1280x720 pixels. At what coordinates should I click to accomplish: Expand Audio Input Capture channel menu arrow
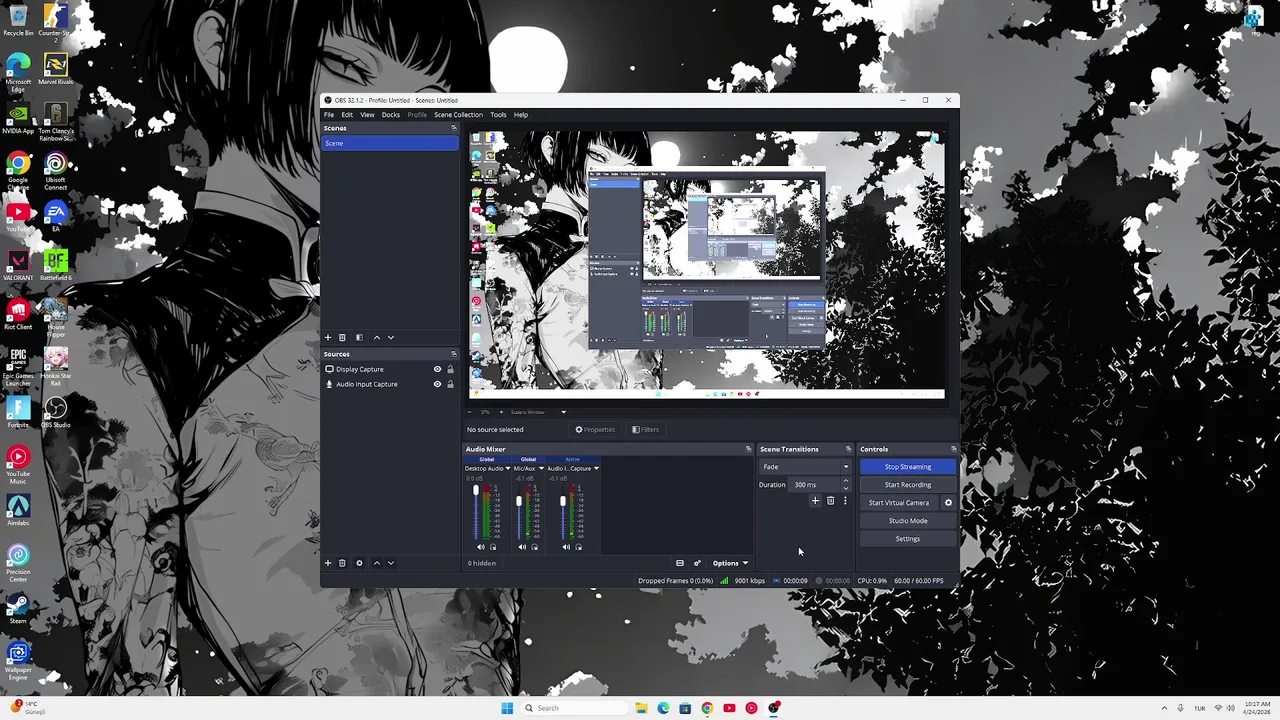(x=596, y=469)
